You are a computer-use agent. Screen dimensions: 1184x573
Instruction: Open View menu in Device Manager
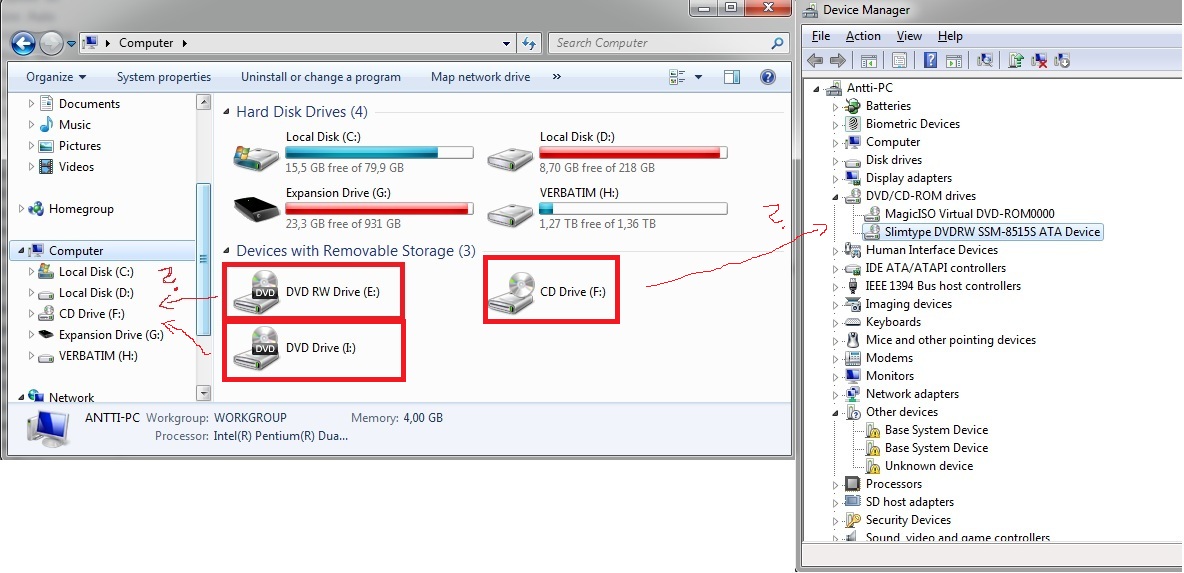coord(909,35)
